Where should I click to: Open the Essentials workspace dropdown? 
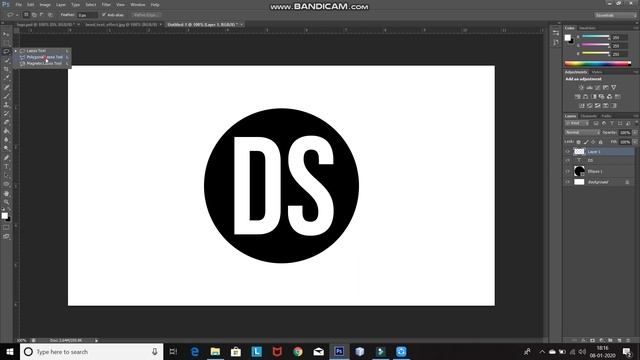(x=615, y=15)
